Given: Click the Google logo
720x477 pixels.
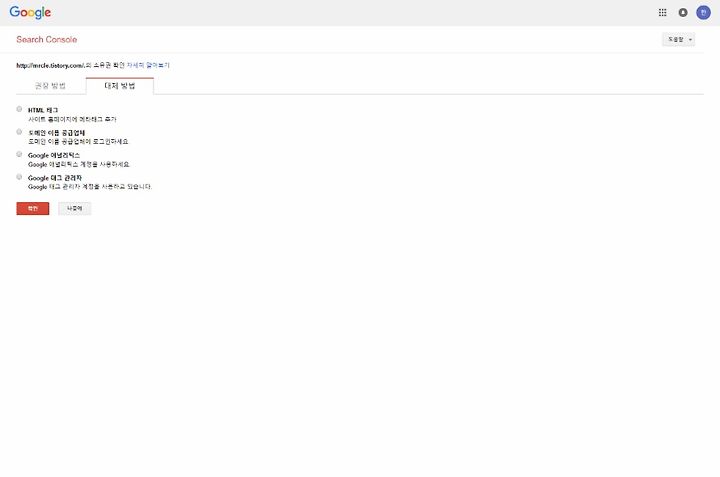Looking at the screenshot, I should (x=30, y=12).
